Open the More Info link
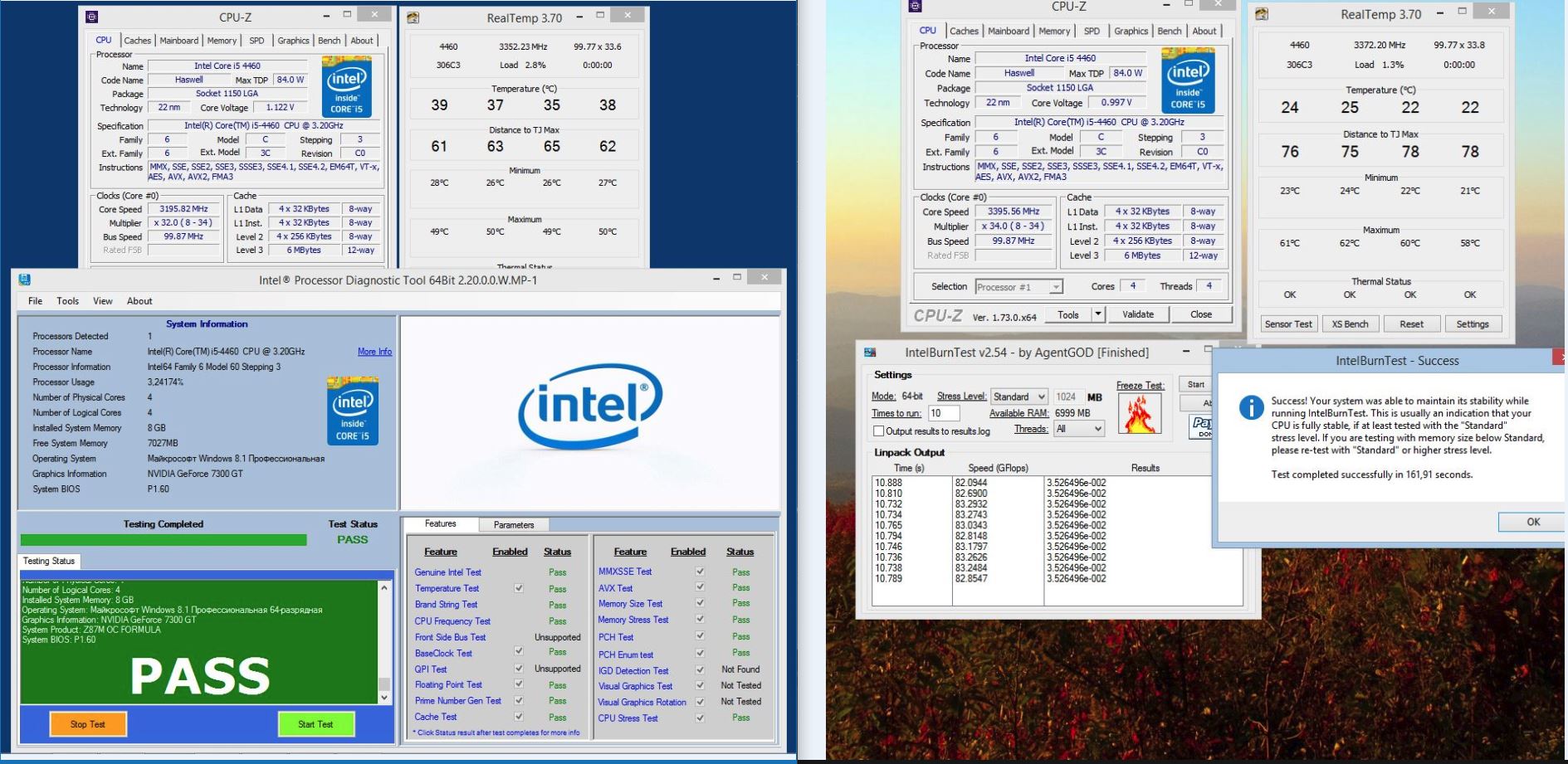 (374, 352)
